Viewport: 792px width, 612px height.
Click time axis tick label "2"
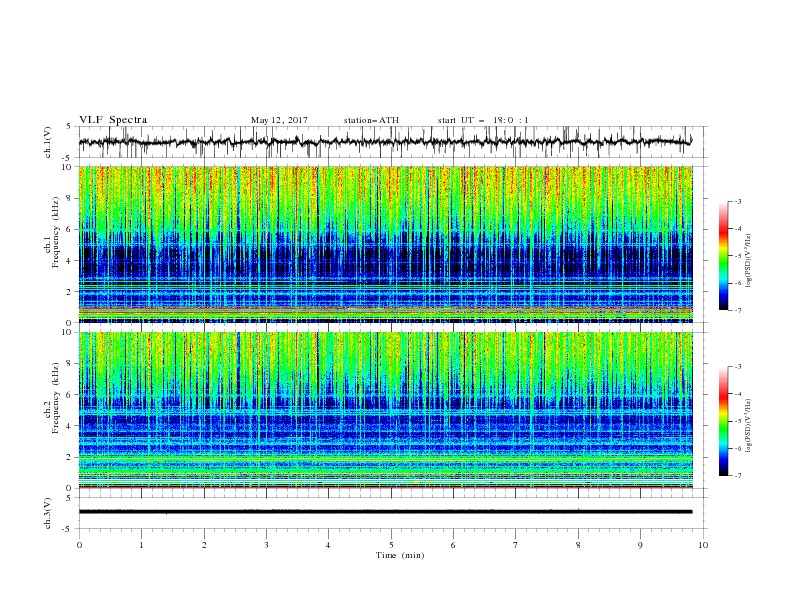[204, 545]
